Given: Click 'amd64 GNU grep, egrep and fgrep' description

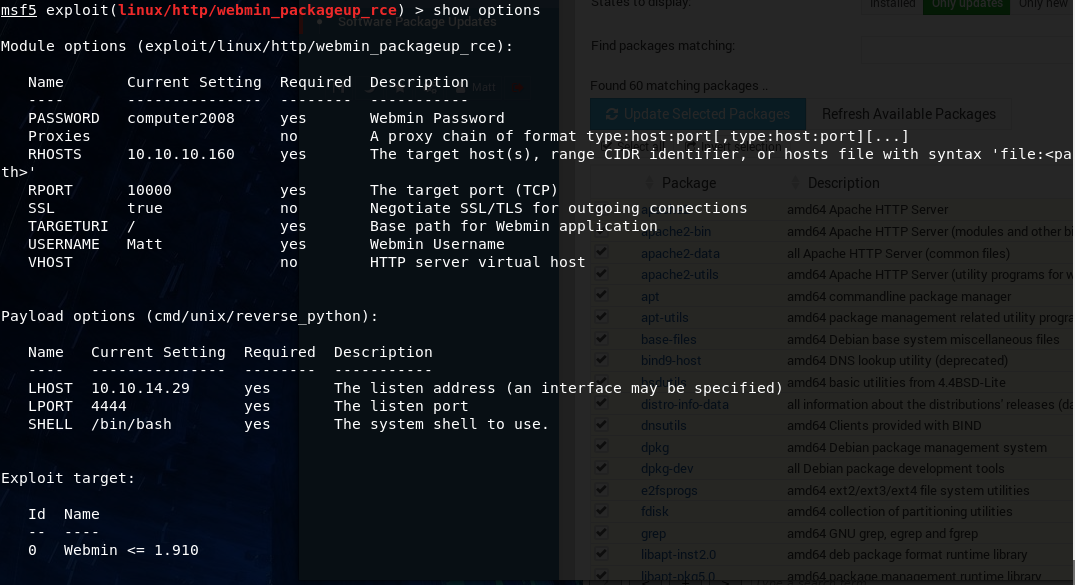Looking at the screenshot, I should (x=882, y=534).
